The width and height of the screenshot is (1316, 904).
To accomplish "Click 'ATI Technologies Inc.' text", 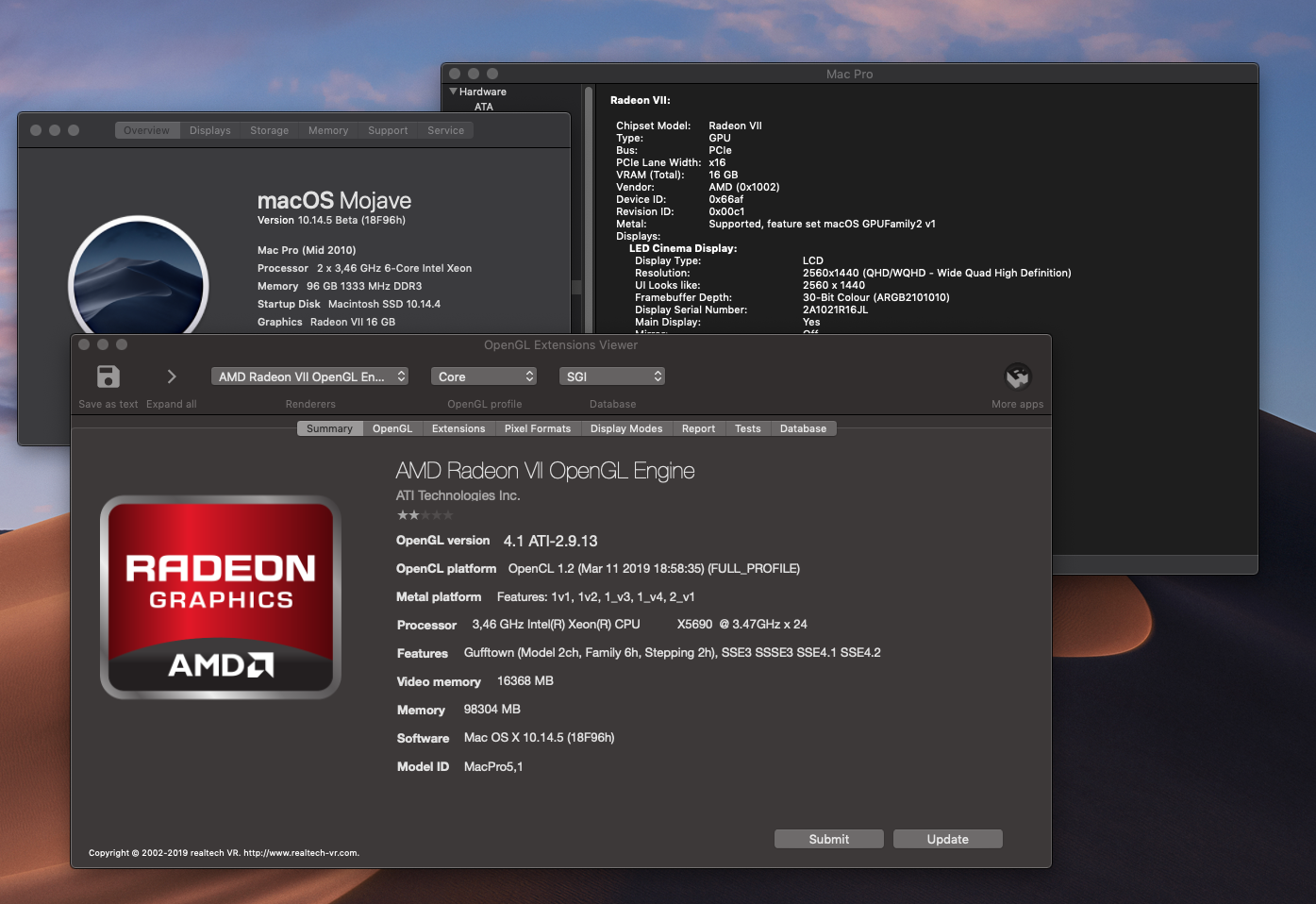I will (x=458, y=495).
